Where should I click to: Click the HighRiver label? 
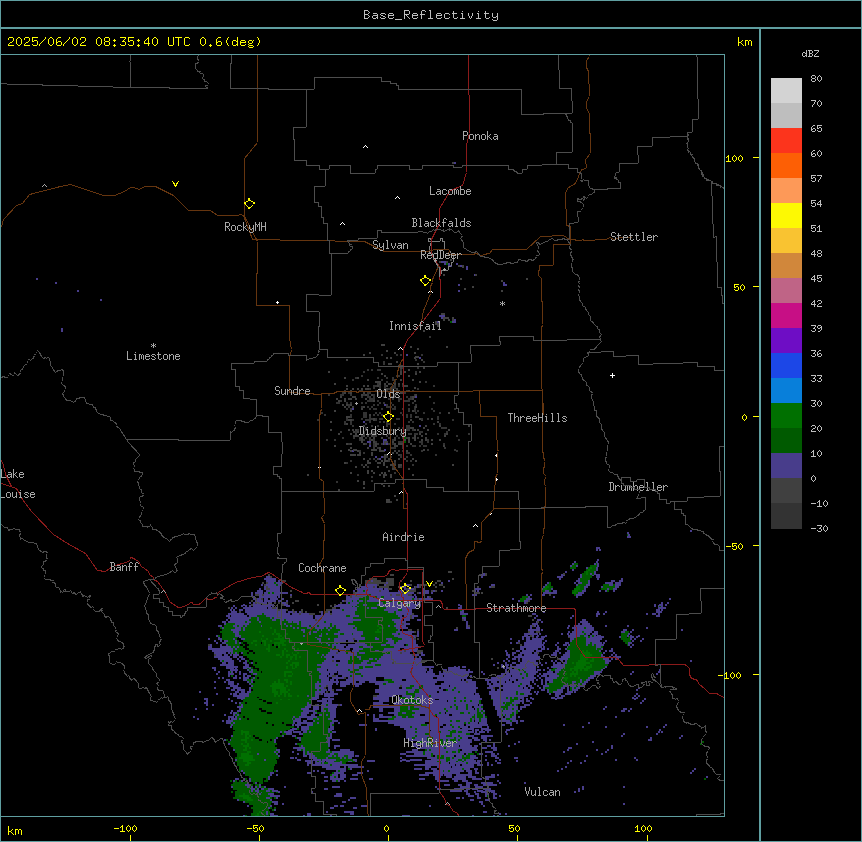pos(430,743)
